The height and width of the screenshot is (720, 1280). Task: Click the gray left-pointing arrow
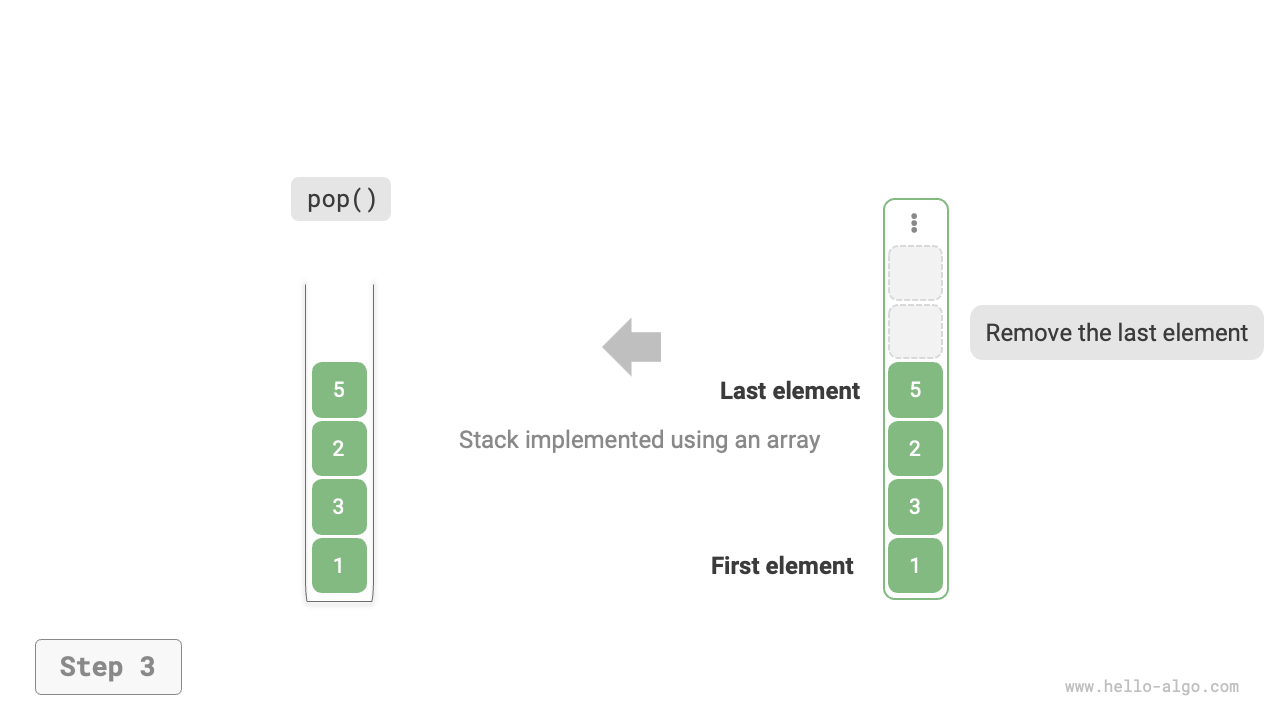coord(632,347)
